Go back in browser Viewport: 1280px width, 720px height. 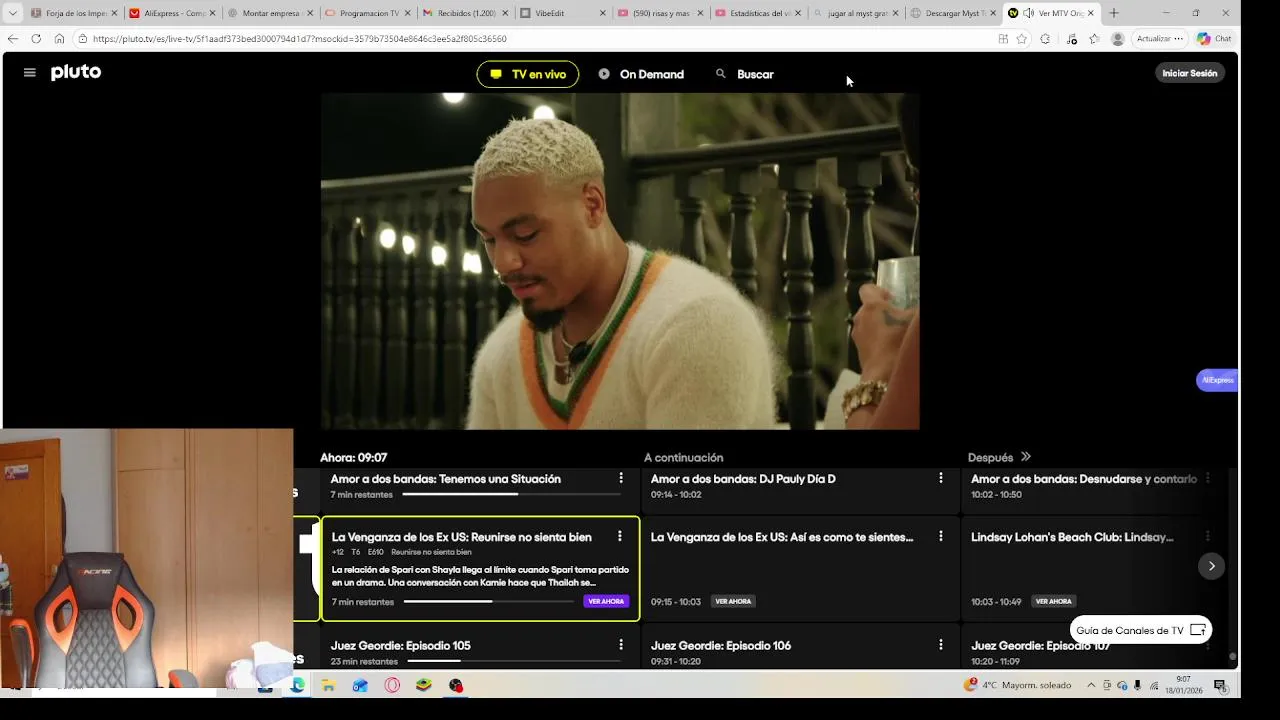click(x=12, y=39)
